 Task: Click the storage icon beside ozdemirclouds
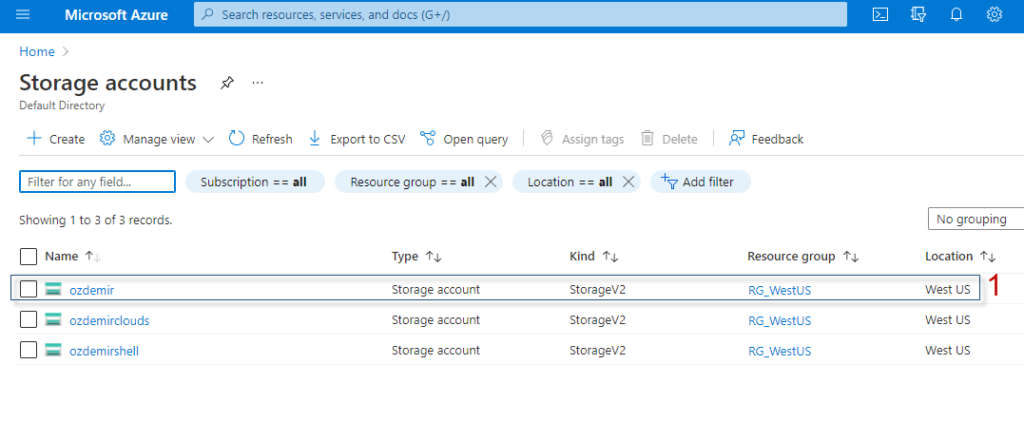53,319
